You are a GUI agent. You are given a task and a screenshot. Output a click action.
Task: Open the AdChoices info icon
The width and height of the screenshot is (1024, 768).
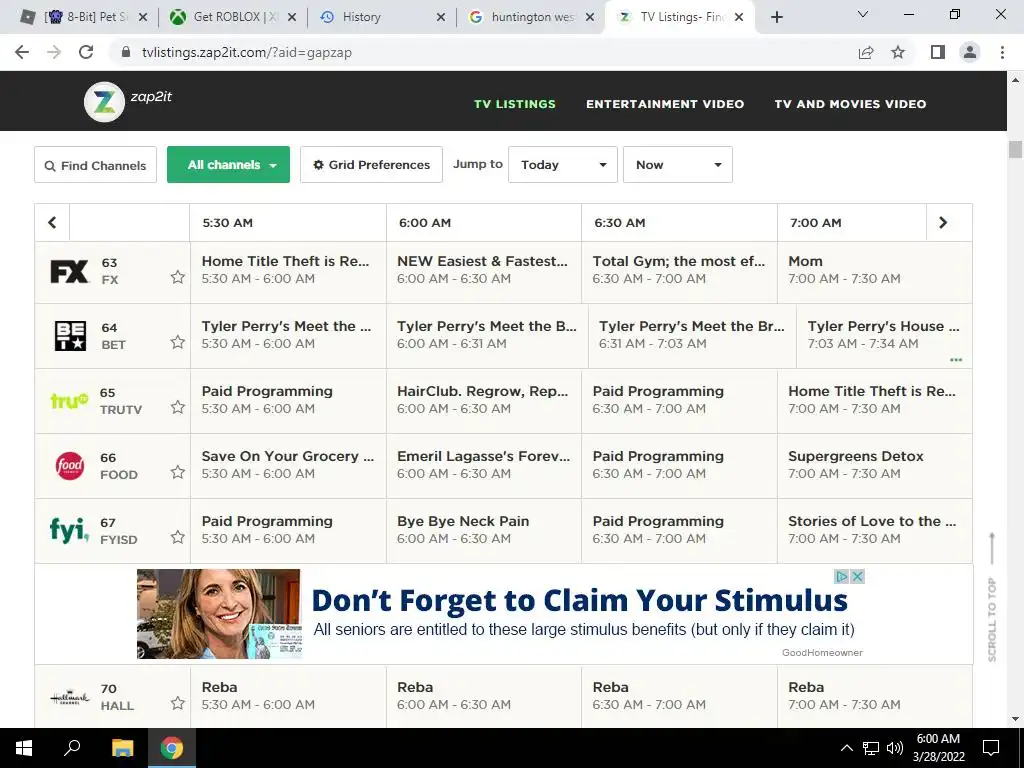click(x=842, y=577)
